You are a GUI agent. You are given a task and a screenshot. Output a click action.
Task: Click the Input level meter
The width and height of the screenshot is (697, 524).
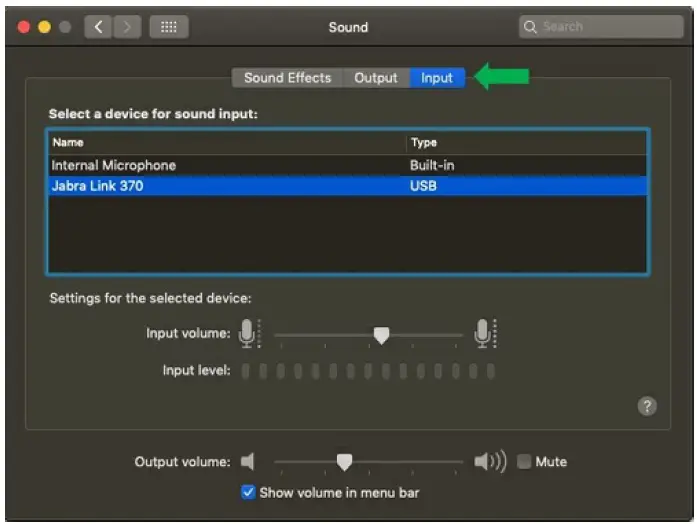368,371
